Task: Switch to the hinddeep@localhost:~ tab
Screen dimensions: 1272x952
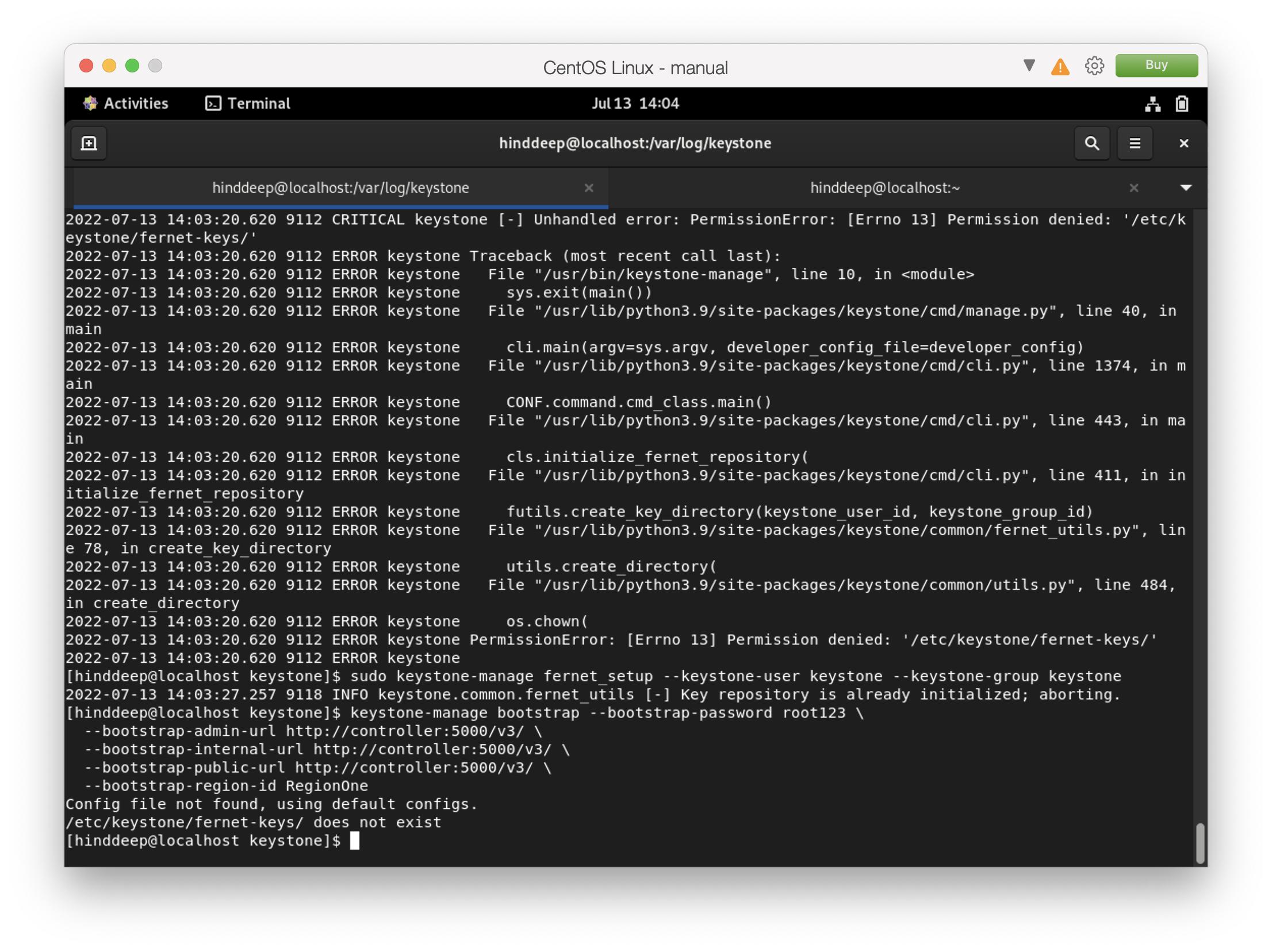Action: click(x=884, y=188)
